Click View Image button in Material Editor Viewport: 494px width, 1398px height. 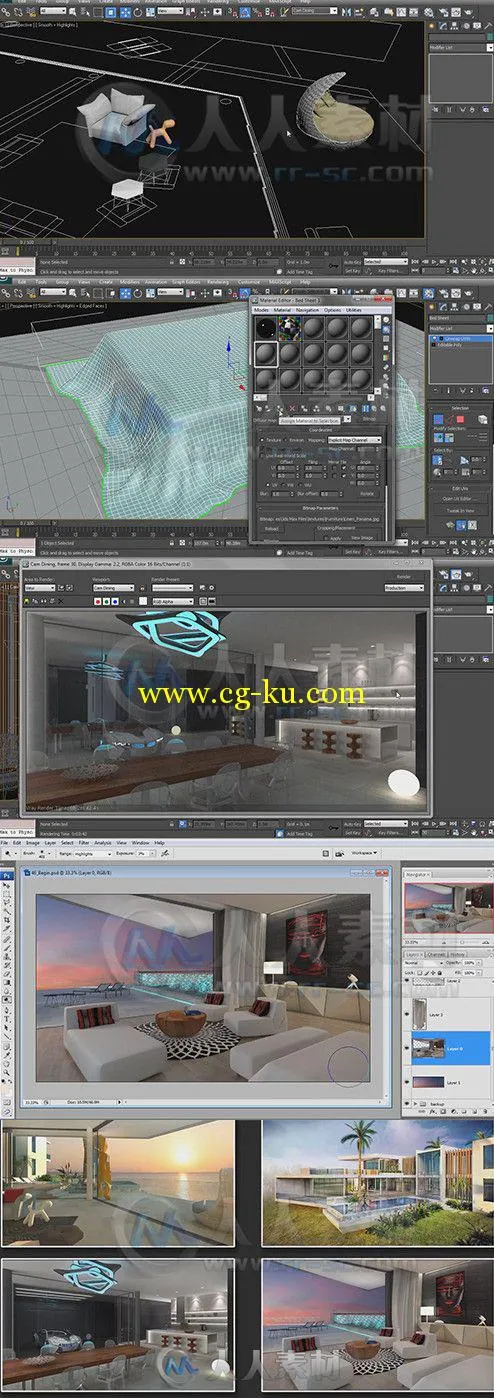[362, 537]
